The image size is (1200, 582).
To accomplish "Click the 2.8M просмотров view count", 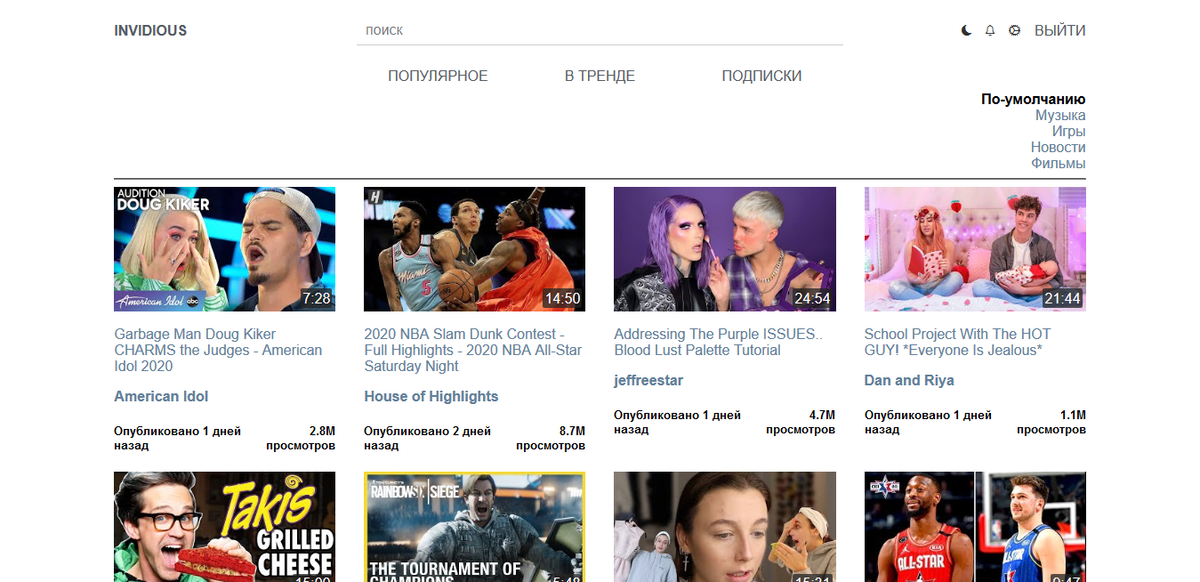I will [301, 438].
